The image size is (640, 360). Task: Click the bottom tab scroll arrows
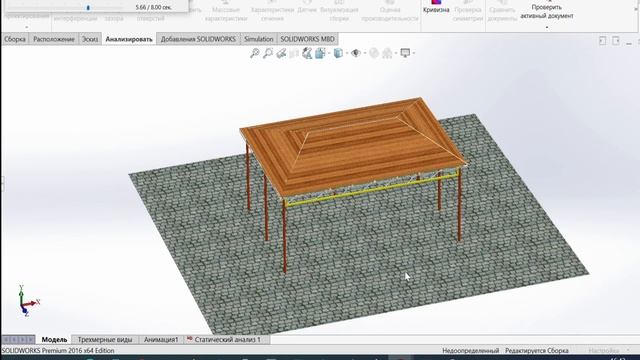(x=18, y=340)
